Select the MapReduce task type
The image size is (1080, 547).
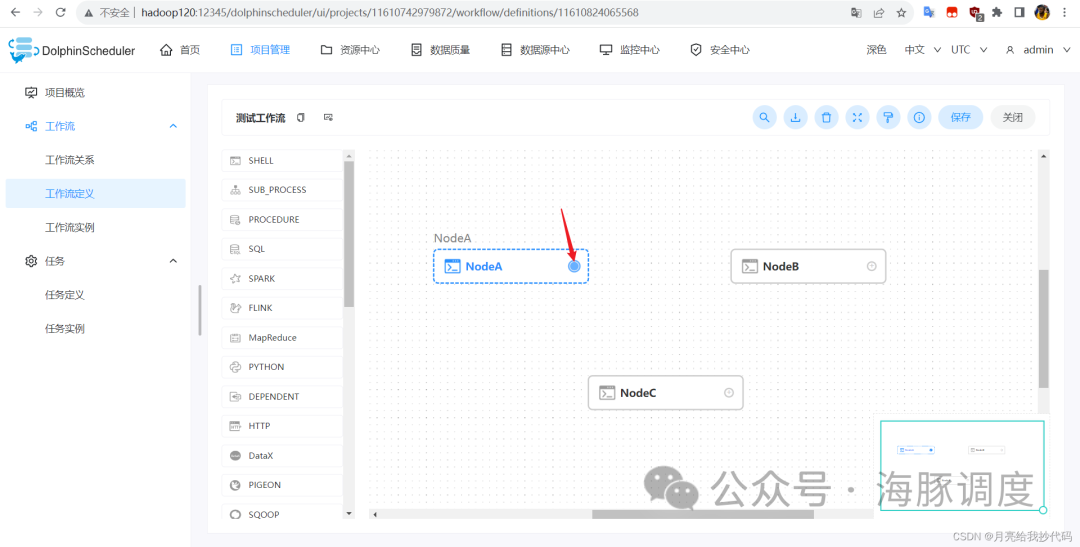(x=282, y=338)
